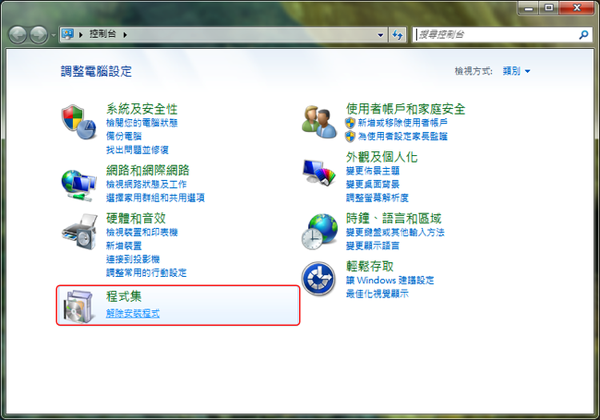Click the 程式集 software box icon

[79, 306]
